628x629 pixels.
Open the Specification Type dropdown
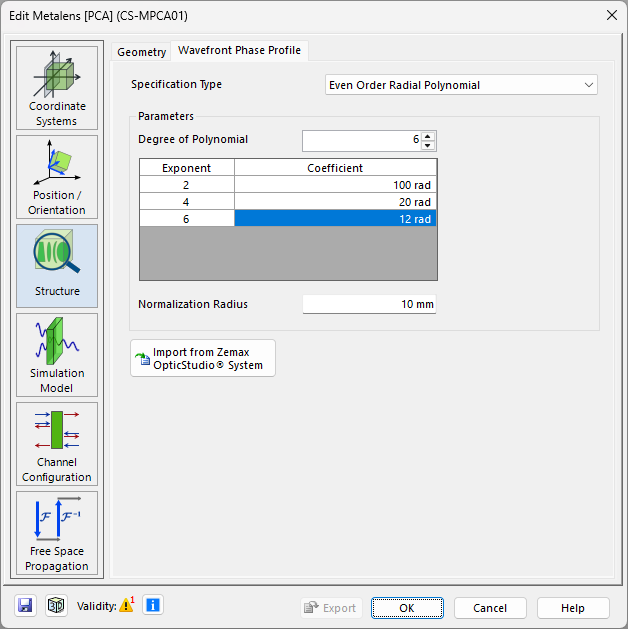(461, 85)
